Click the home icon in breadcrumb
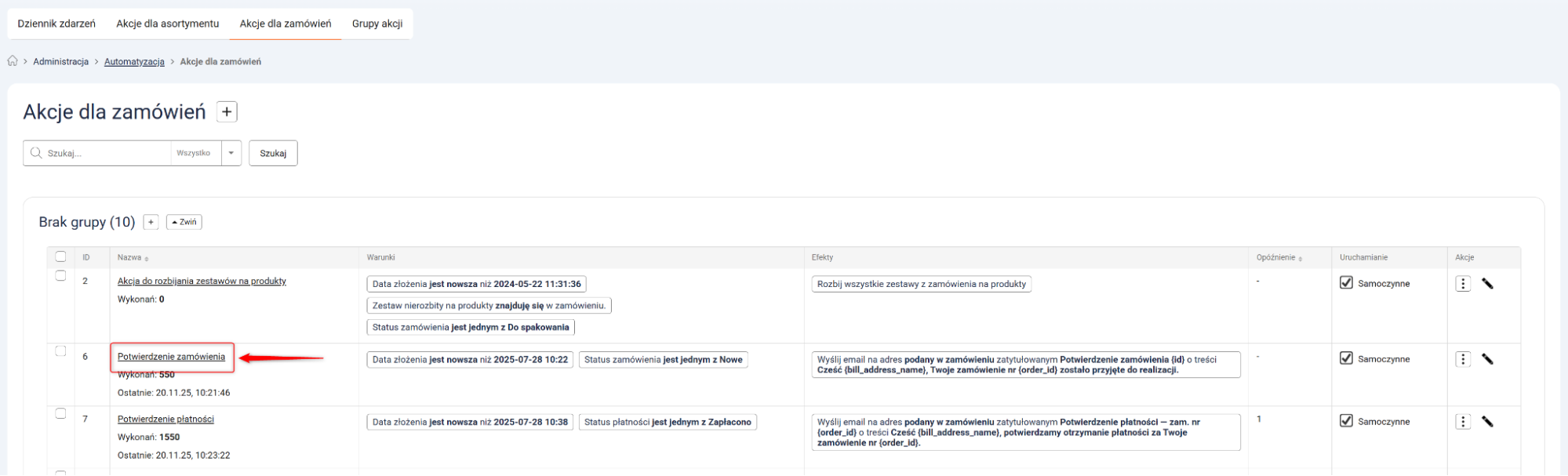1568x476 pixels. [13, 61]
